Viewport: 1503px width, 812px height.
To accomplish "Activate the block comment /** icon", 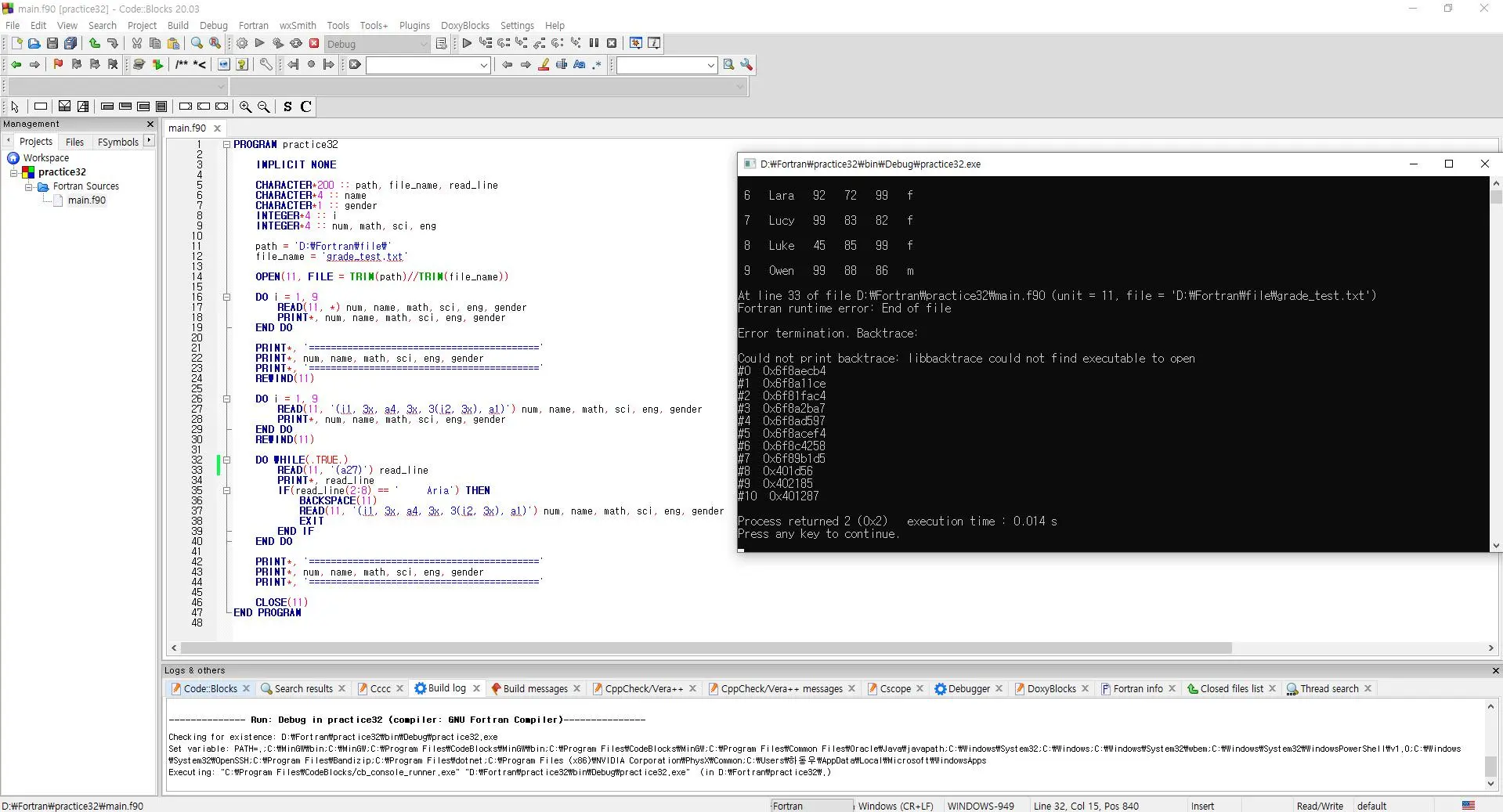I will [183, 65].
